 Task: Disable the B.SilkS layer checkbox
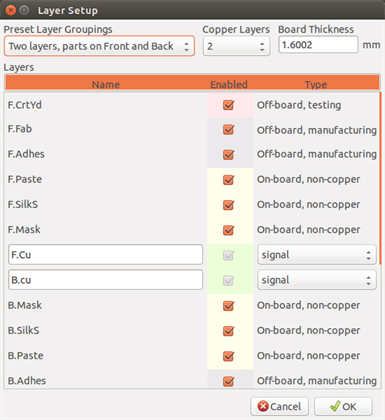click(x=228, y=331)
